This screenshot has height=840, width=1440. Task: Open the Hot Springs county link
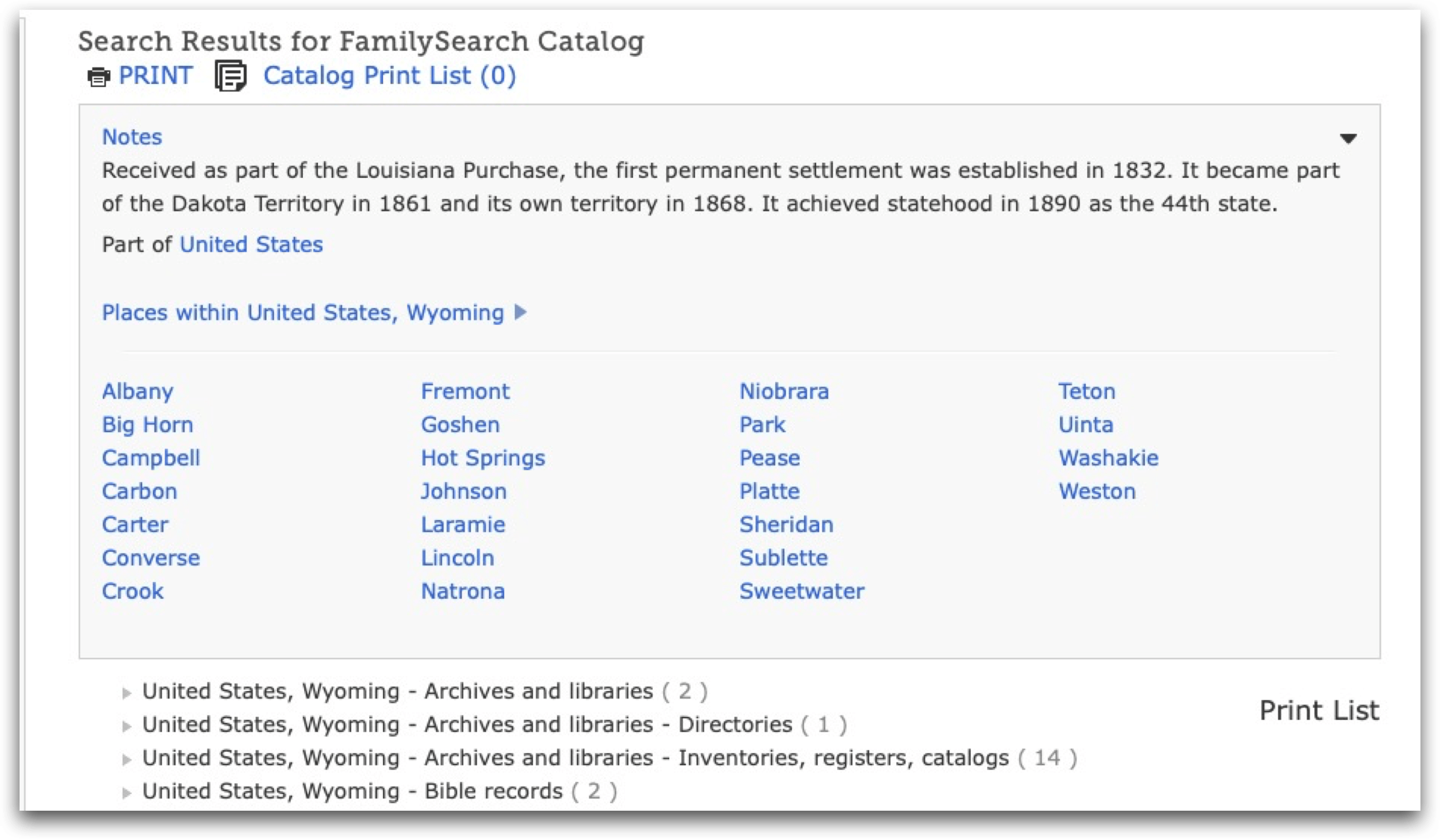point(483,458)
